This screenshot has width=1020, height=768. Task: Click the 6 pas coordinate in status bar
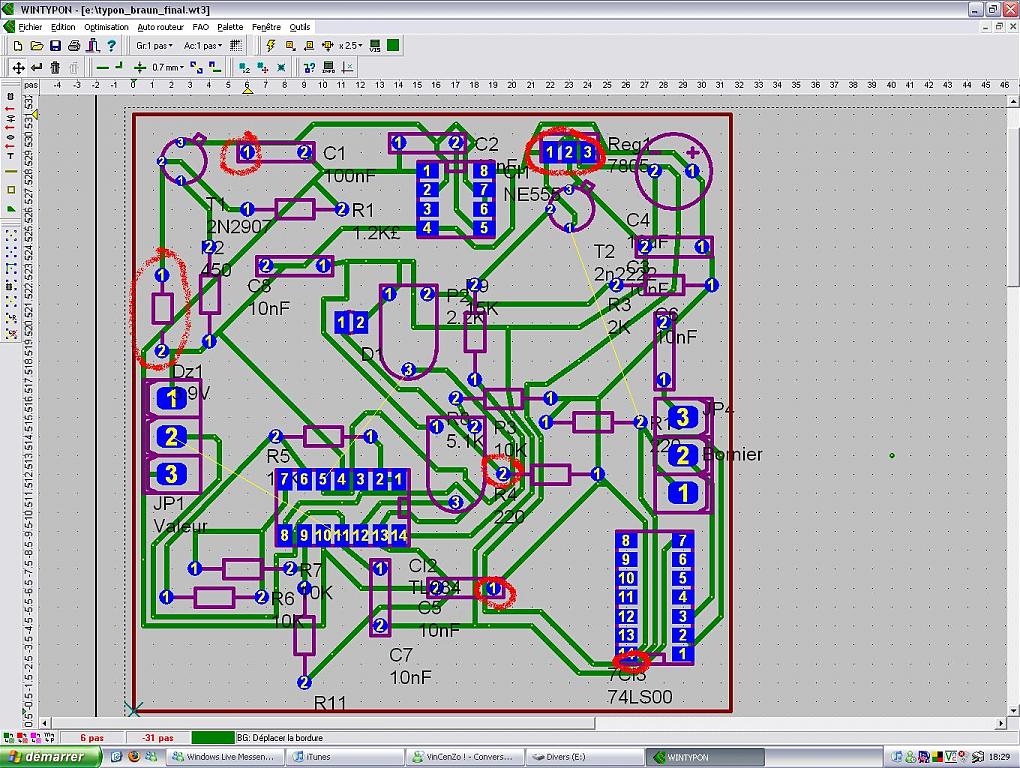click(92, 737)
